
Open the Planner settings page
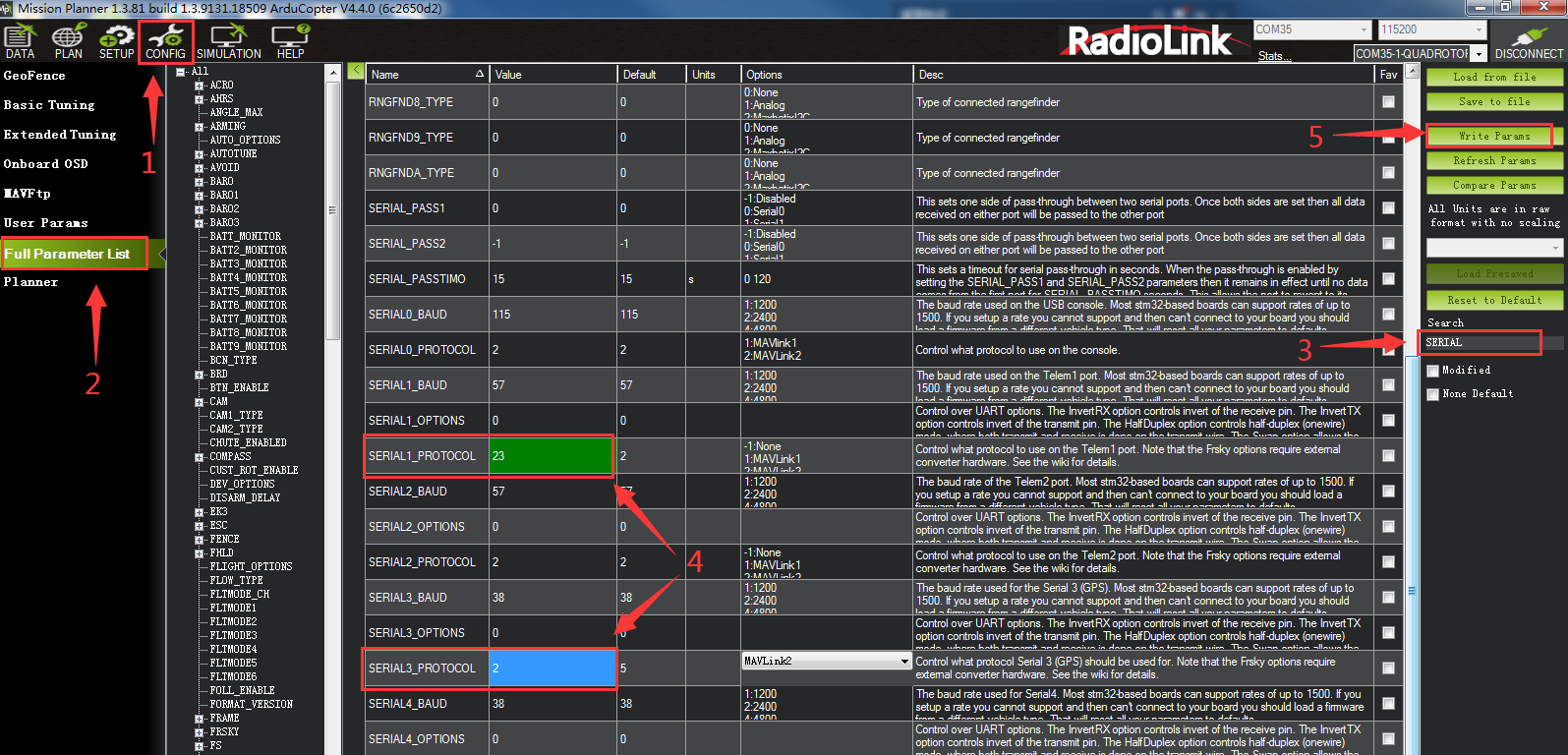click(30, 282)
